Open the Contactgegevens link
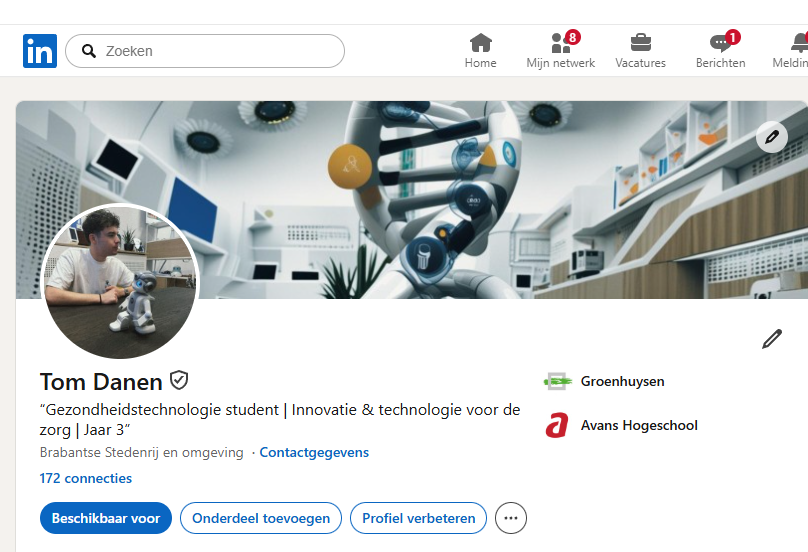This screenshot has width=808, height=552. coord(314,452)
